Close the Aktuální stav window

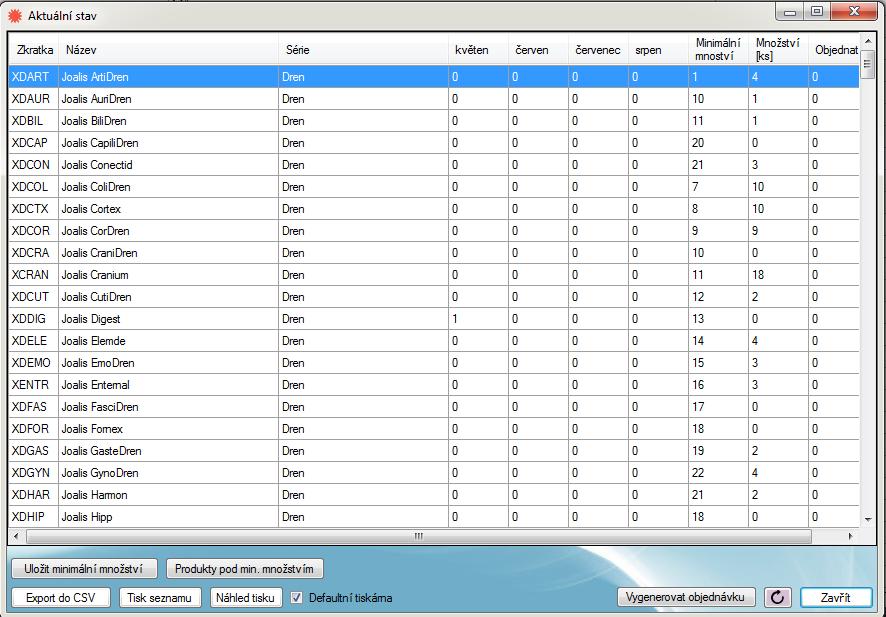coord(854,12)
